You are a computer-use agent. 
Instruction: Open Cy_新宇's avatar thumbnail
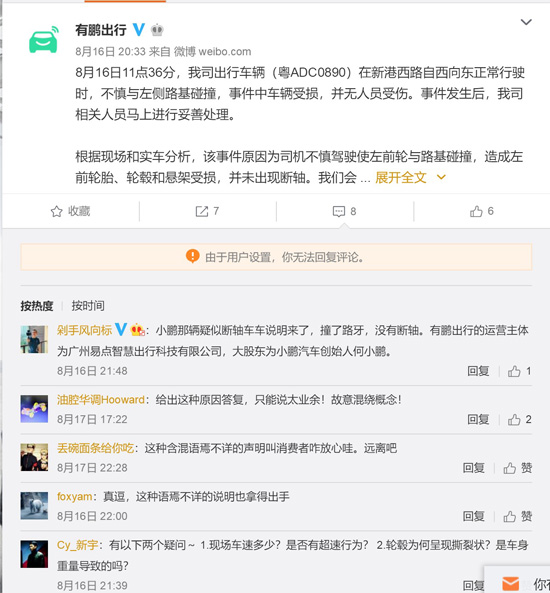(34, 554)
